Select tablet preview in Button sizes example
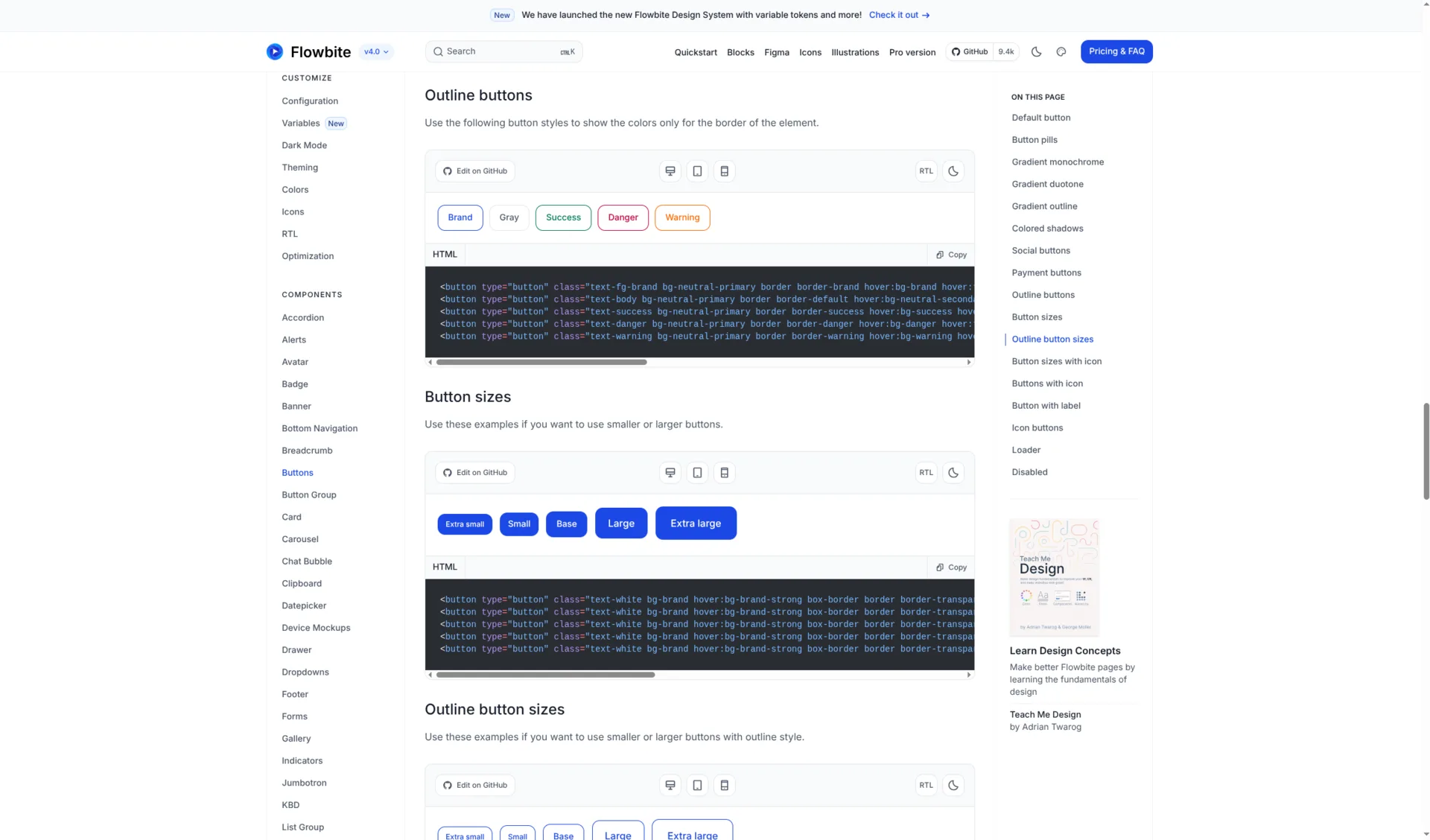 coord(697,473)
